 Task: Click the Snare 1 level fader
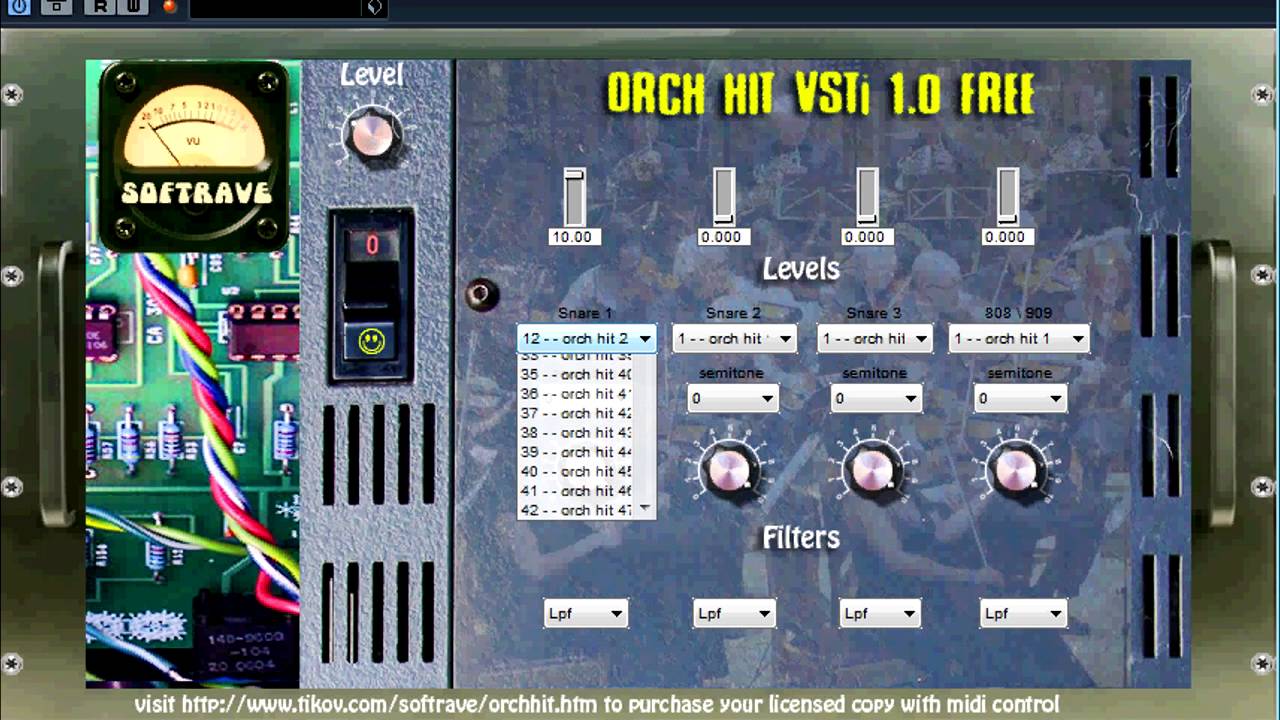tap(574, 198)
